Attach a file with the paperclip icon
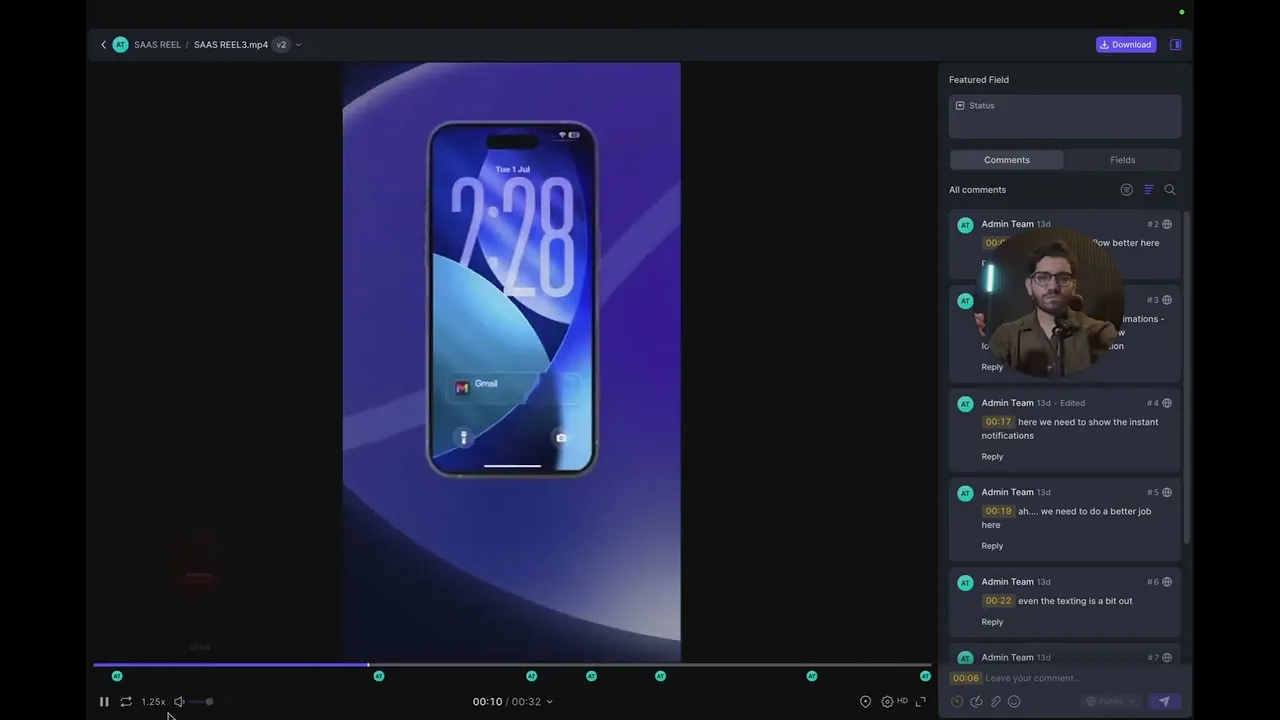The width and height of the screenshot is (1280, 720). pos(996,702)
